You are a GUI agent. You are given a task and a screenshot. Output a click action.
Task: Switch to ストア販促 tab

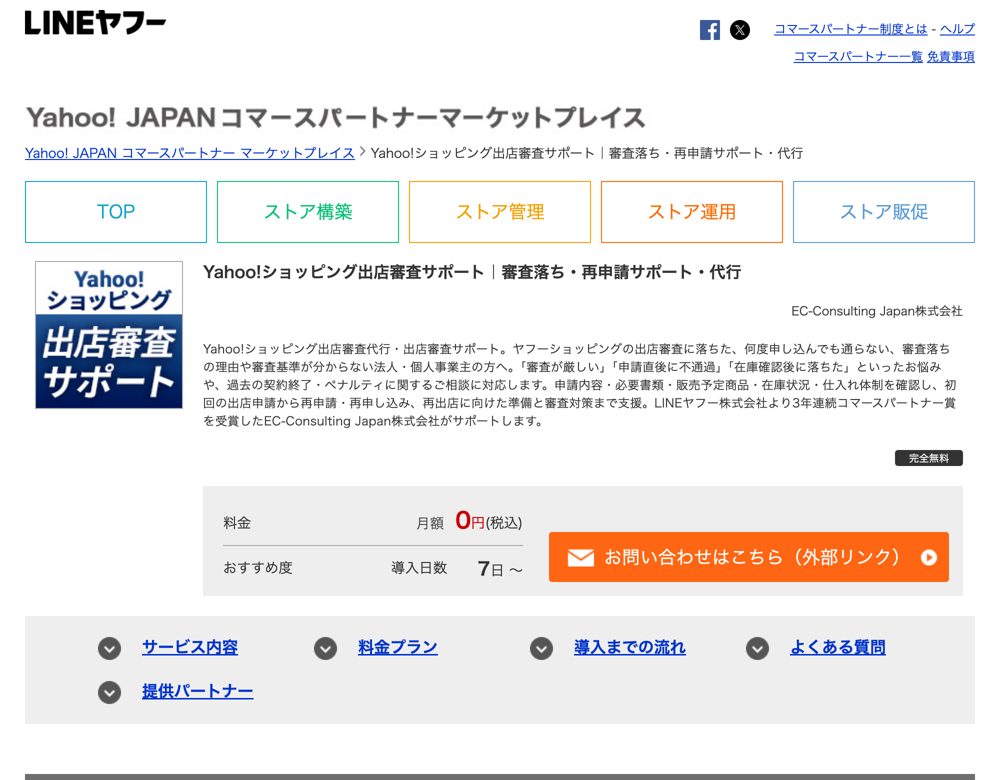click(884, 212)
